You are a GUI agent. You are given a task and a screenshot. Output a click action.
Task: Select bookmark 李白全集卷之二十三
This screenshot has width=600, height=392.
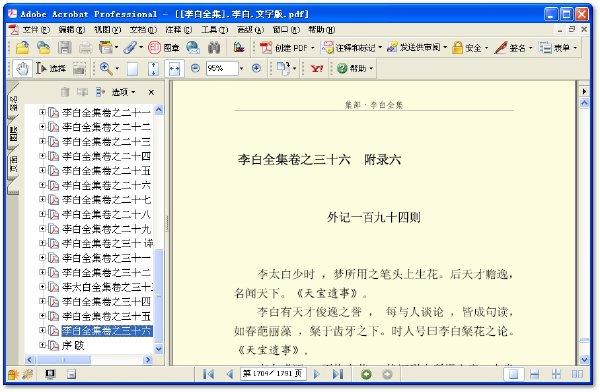pyautogui.click(x=106, y=141)
